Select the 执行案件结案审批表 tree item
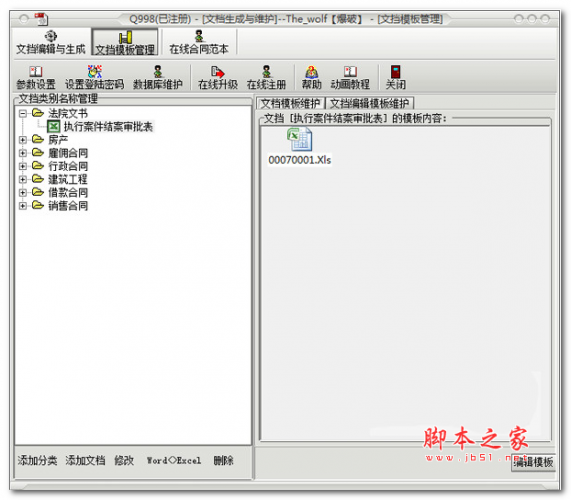 [x=108, y=127]
